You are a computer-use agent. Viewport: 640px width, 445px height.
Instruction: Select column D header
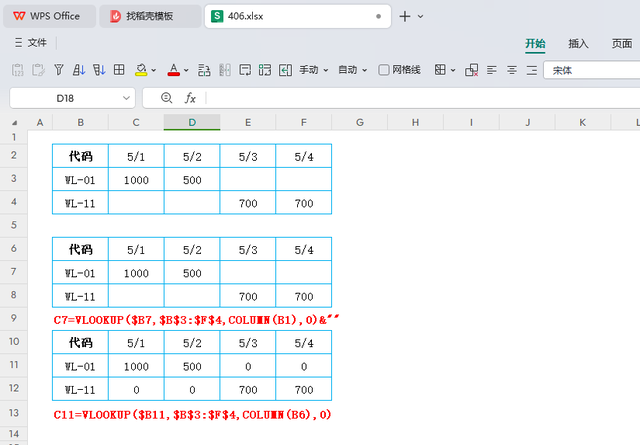coord(192,122)
